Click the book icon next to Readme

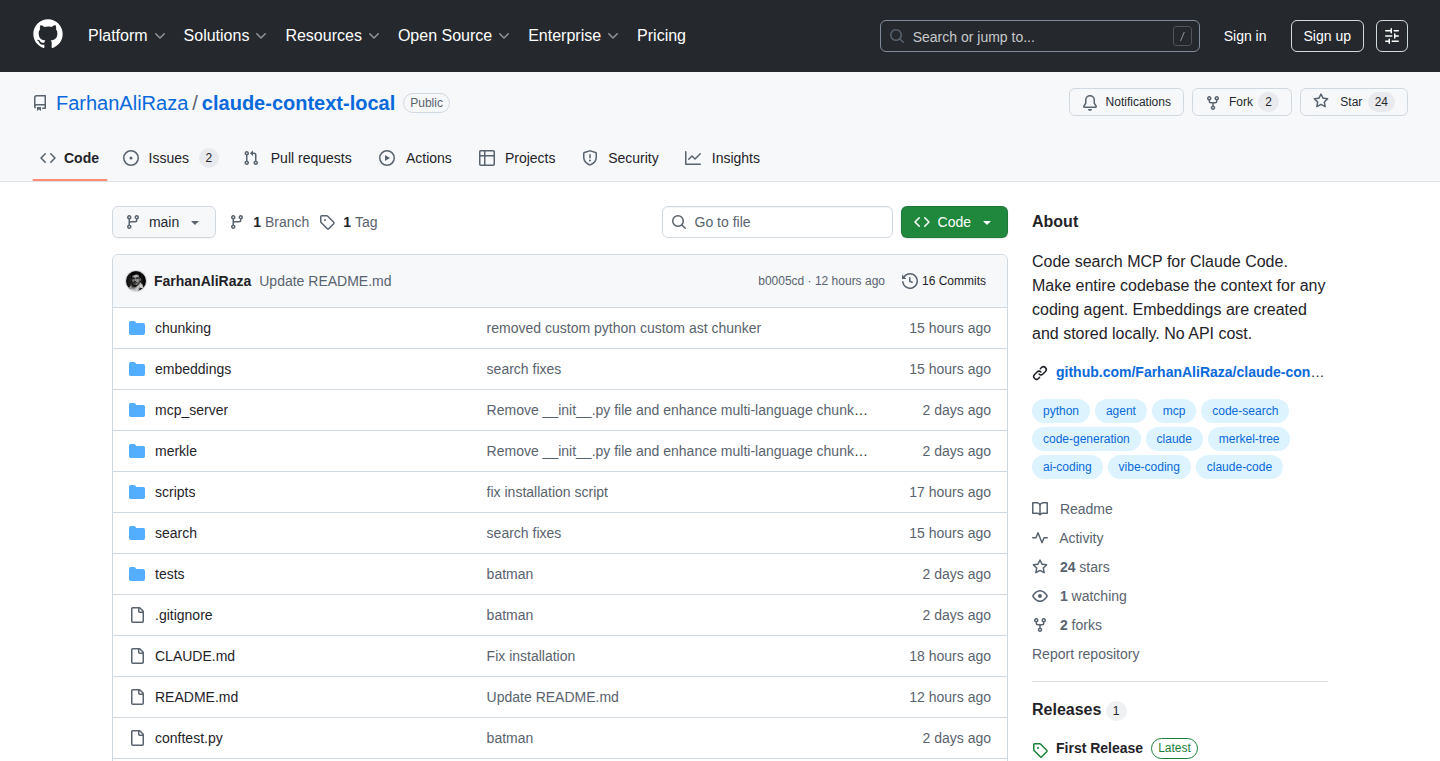point(1040,509)
